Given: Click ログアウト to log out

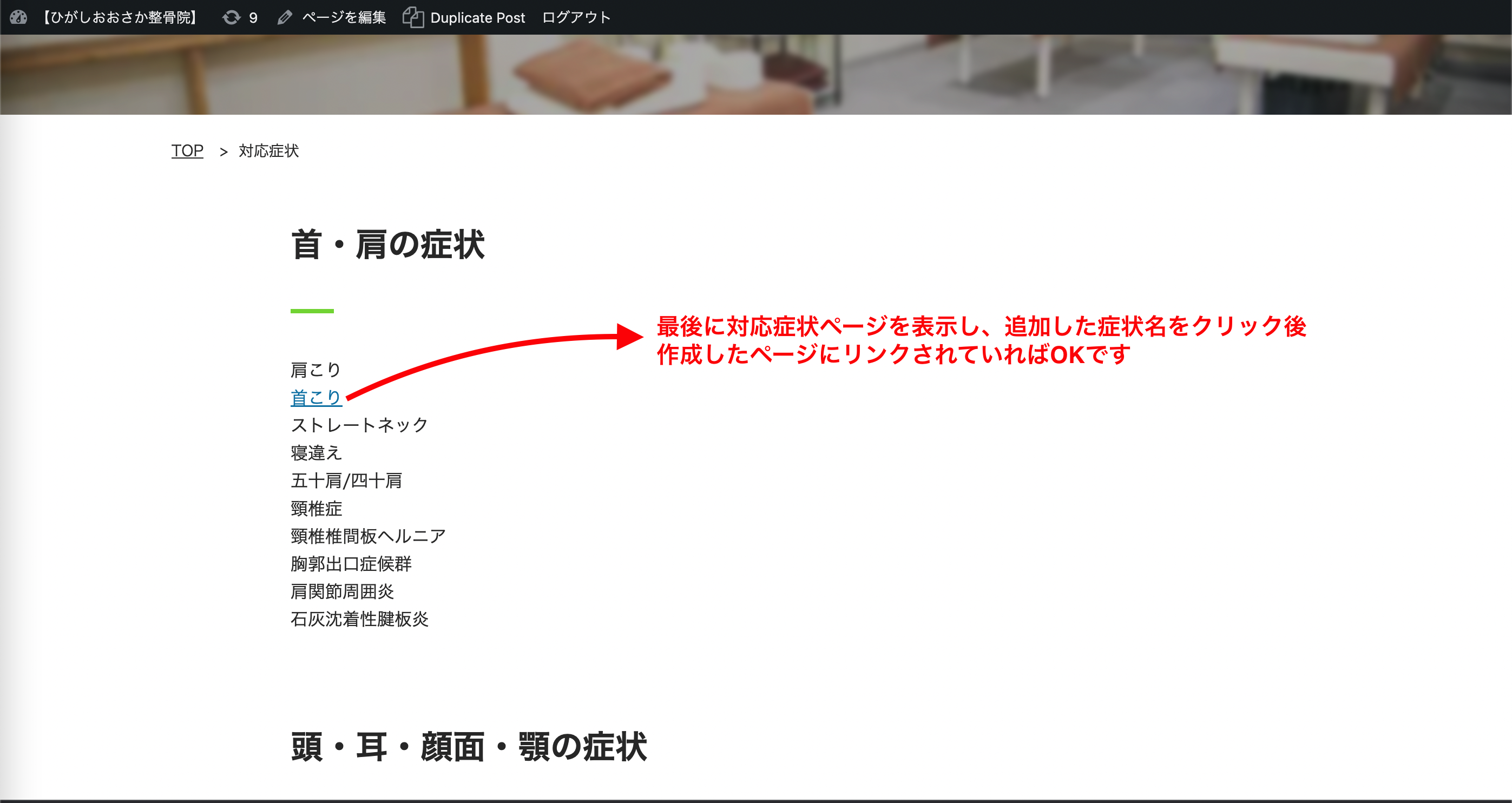Looking at the screenshot, I should 576,17.
